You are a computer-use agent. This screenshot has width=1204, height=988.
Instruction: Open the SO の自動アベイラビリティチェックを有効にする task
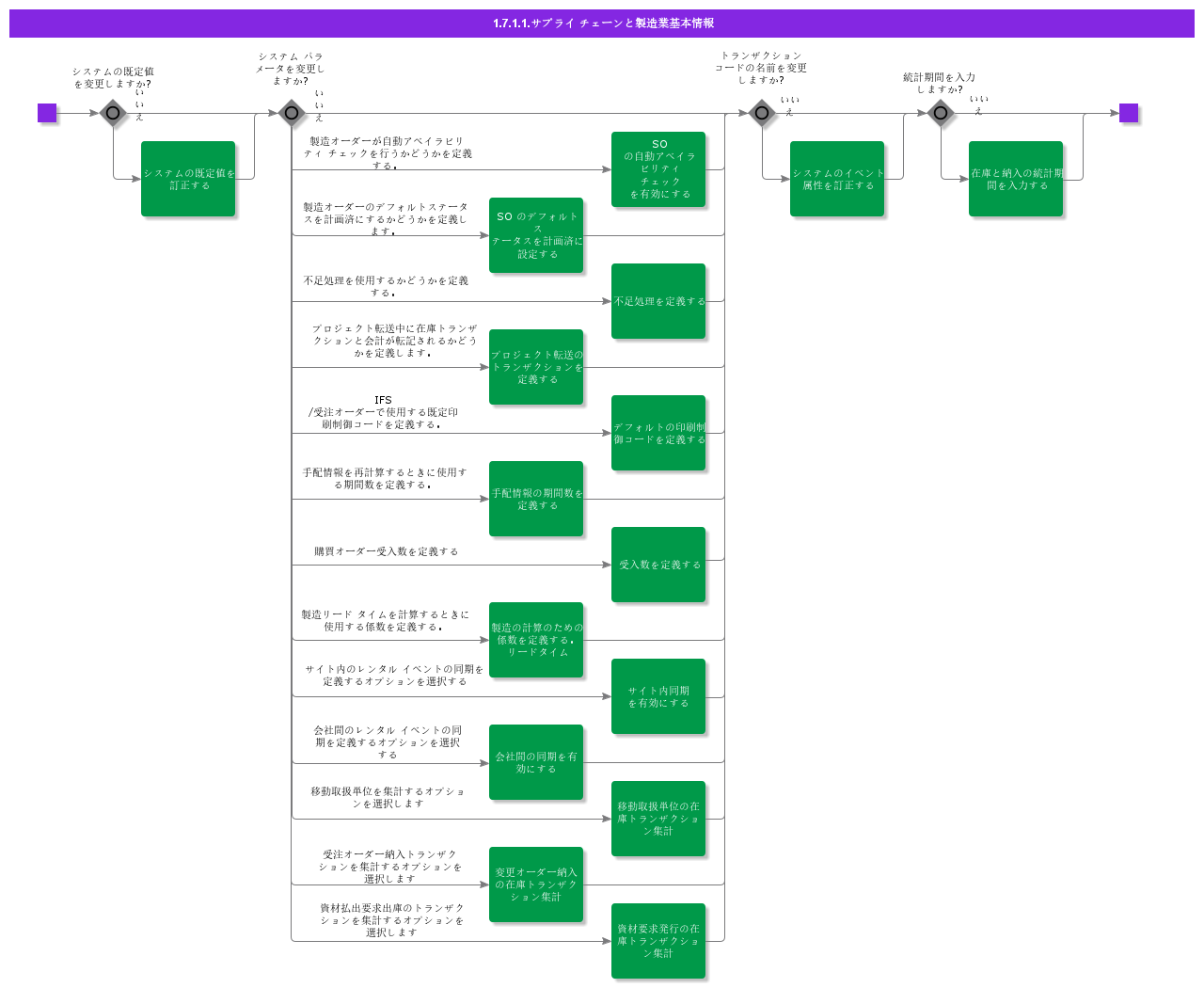pyautogui.click(x=658, y=169)
